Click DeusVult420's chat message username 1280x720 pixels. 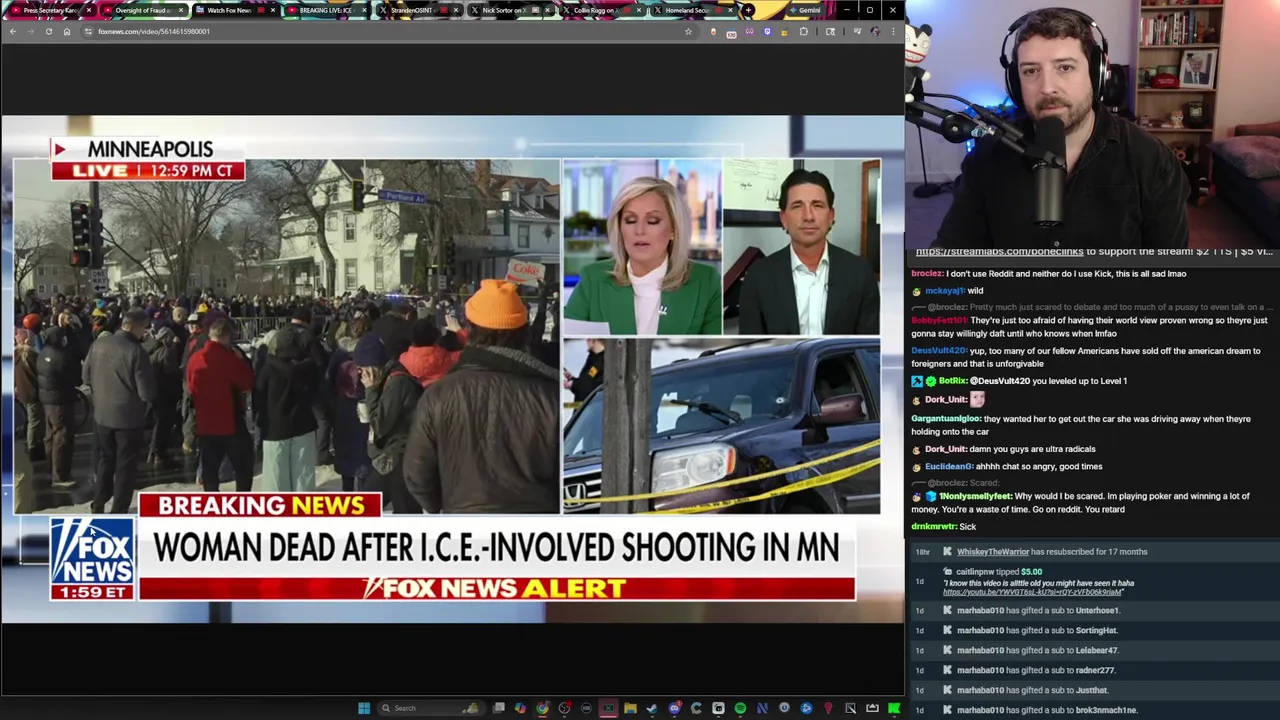[x=939, y=351]
